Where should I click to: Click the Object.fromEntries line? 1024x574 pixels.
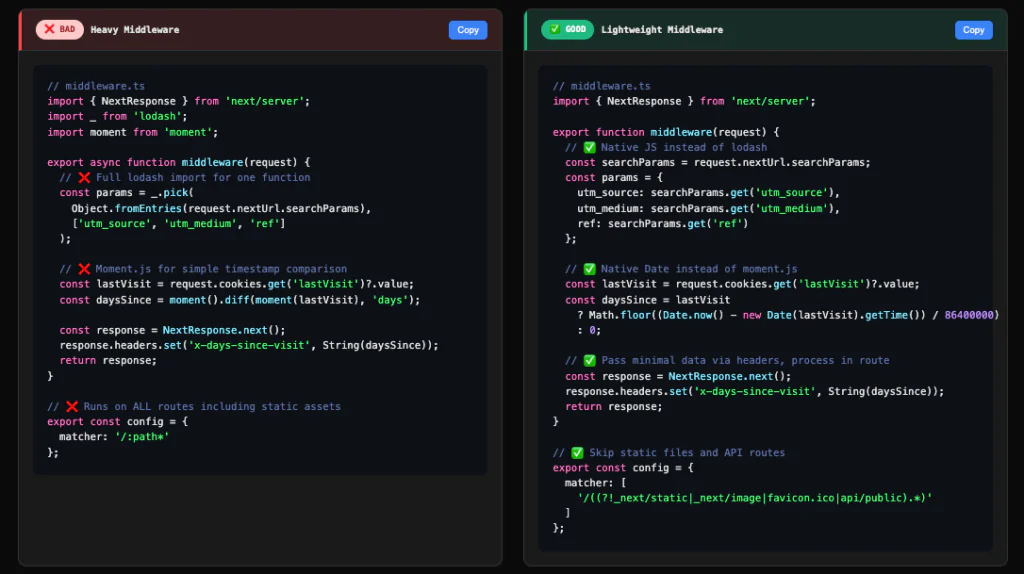[221, 208]
